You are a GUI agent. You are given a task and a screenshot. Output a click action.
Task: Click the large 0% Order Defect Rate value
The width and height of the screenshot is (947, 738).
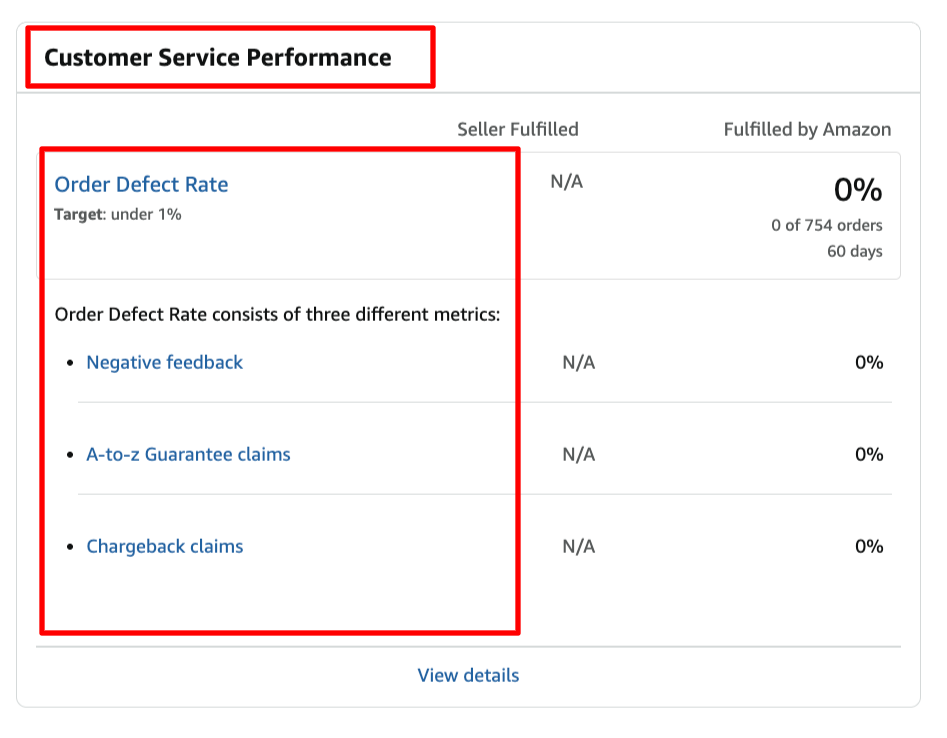pyautogui.click(x=858, y=190)
